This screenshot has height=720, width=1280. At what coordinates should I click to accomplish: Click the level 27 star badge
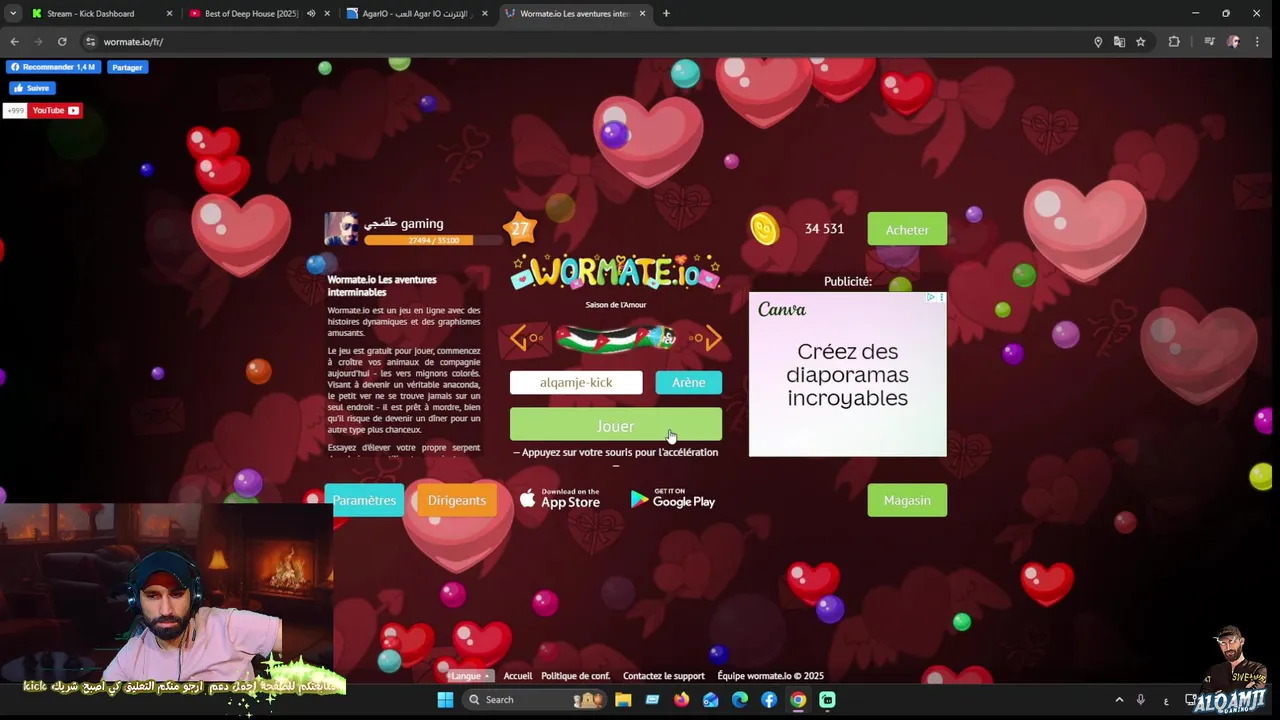(x=520, y=229)
